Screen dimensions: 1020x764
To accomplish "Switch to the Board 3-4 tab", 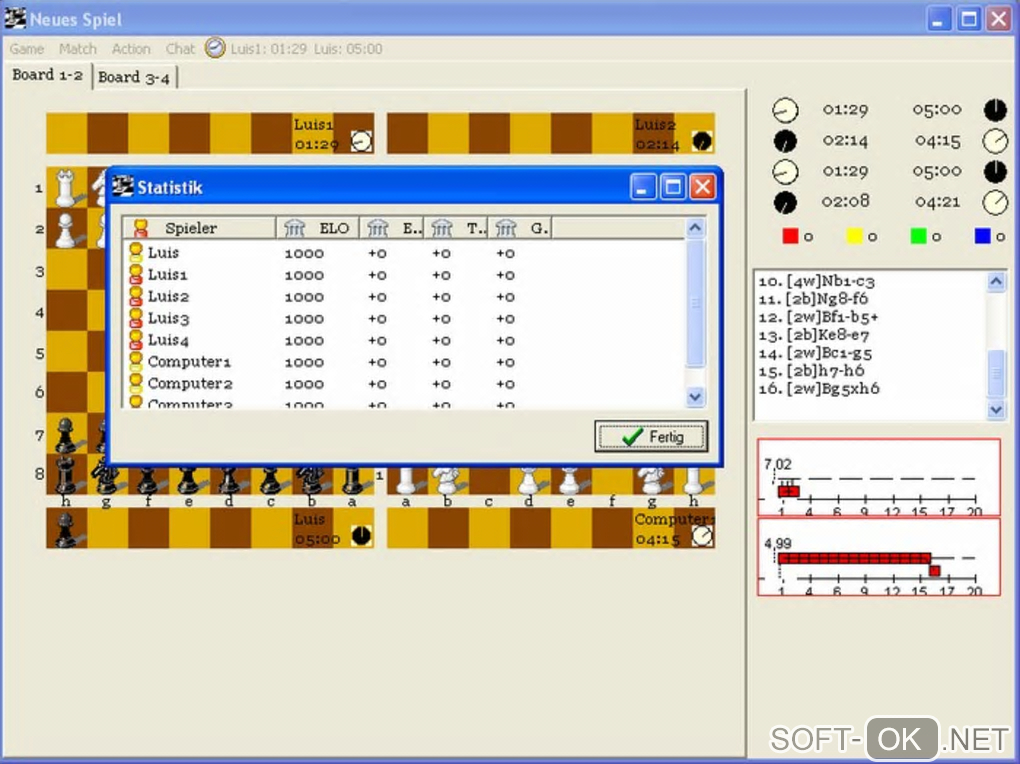I will tap(134, 77).
